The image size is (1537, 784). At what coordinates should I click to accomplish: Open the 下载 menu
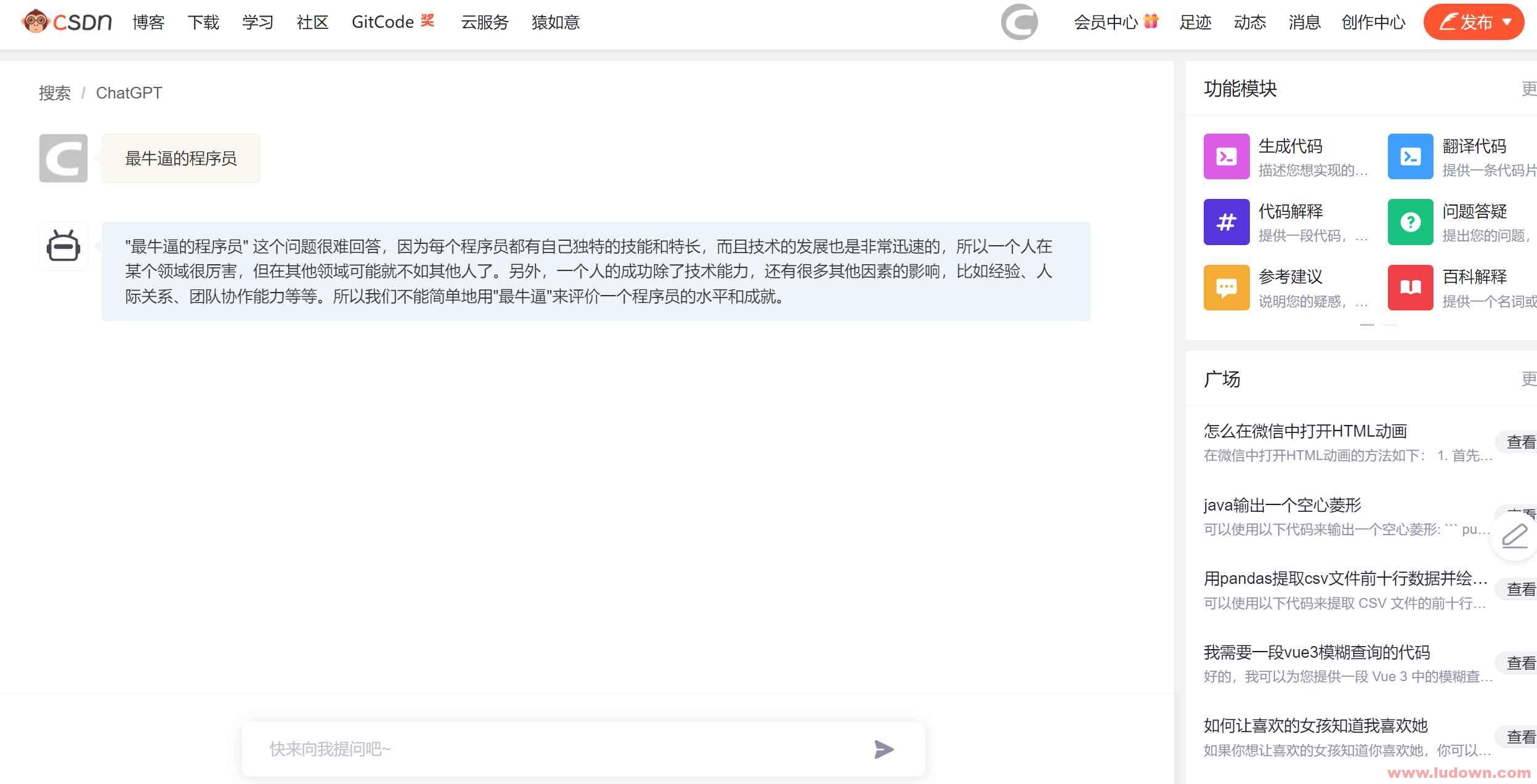(203, 22)
